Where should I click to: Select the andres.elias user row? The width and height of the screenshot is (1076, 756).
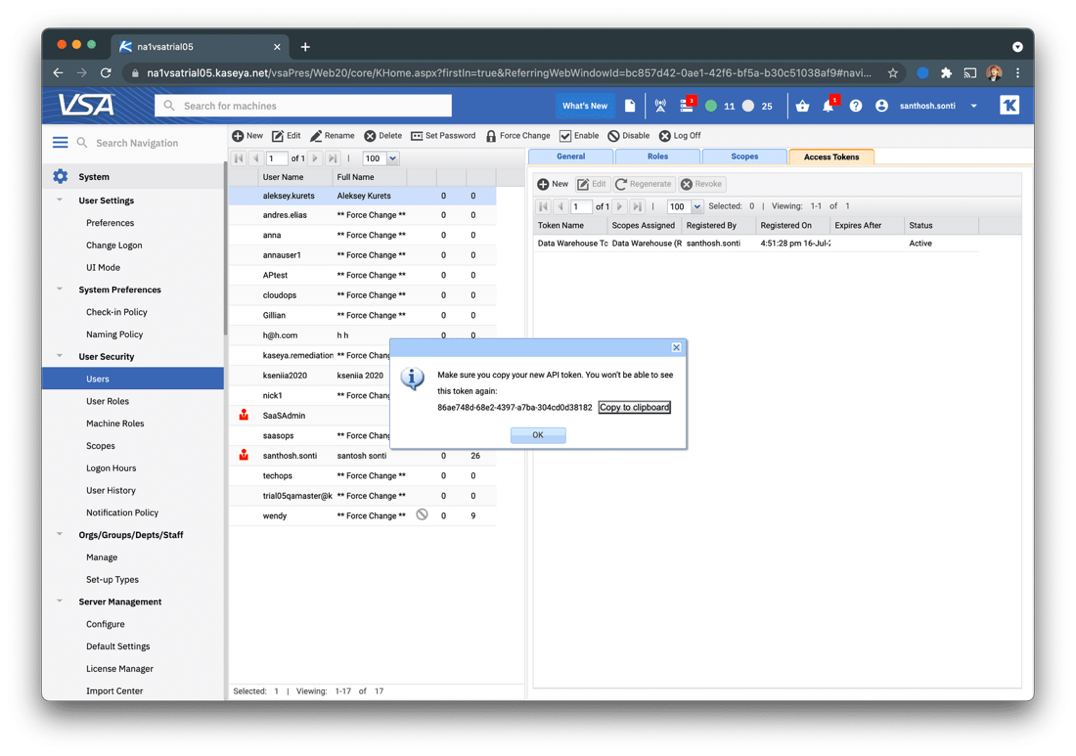362,215
